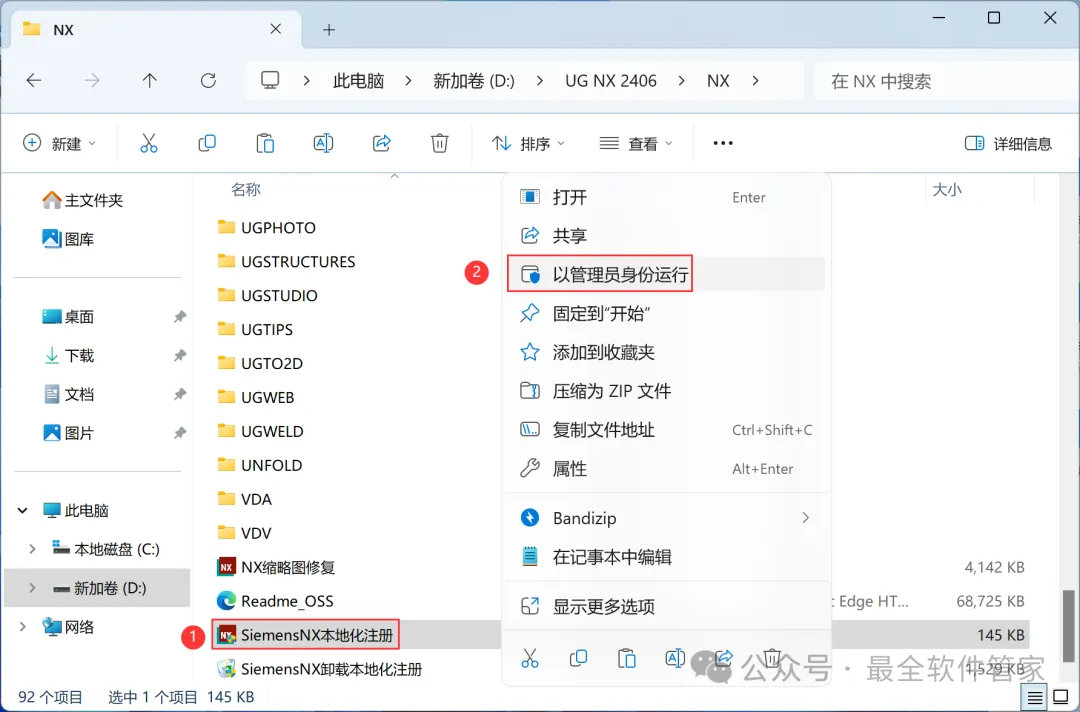Click UG NX 2406 in the breadcrumb
The height and width of the screenshot is (712, 1080).
coord(611,81)
